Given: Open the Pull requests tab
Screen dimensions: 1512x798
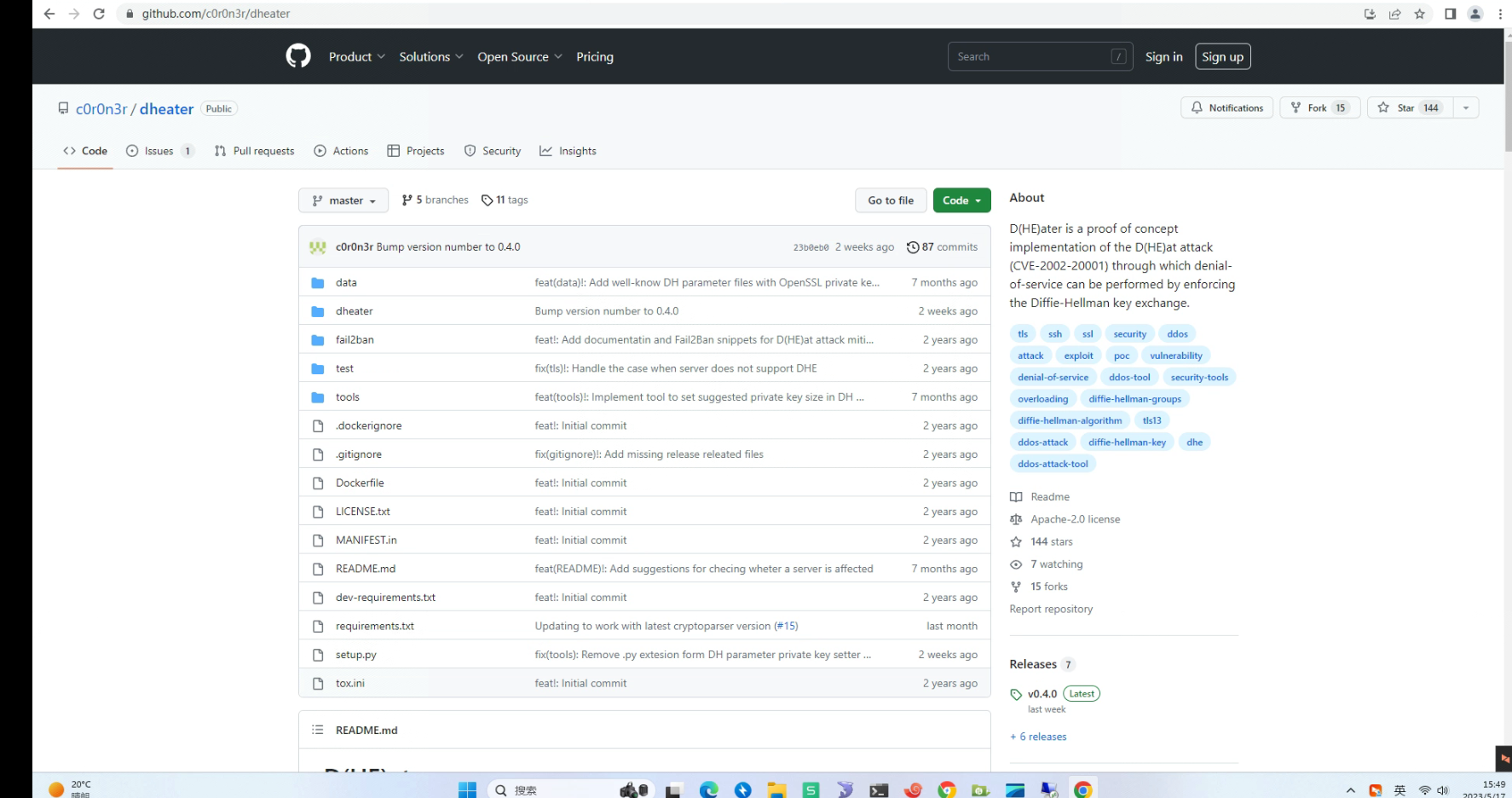Looking at the screenshot, I should tap(255, 151).
